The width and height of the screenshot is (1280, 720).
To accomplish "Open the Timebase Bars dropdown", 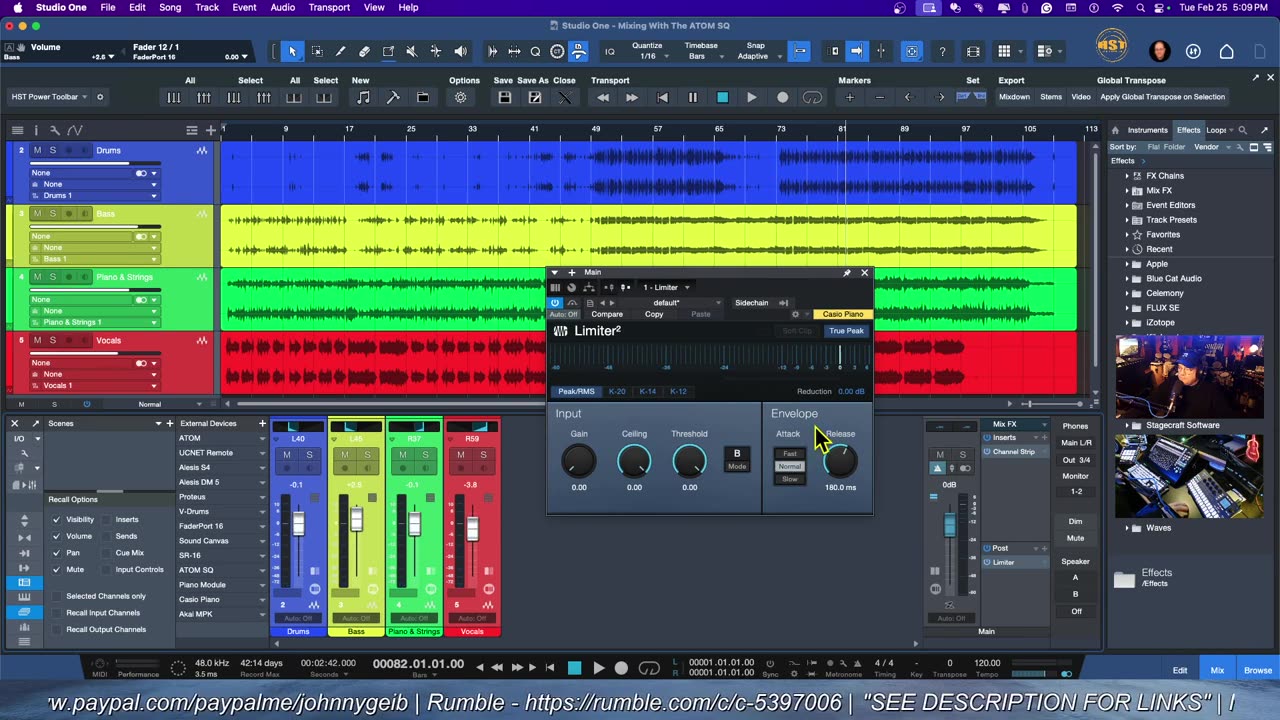I will click(701, 56).
